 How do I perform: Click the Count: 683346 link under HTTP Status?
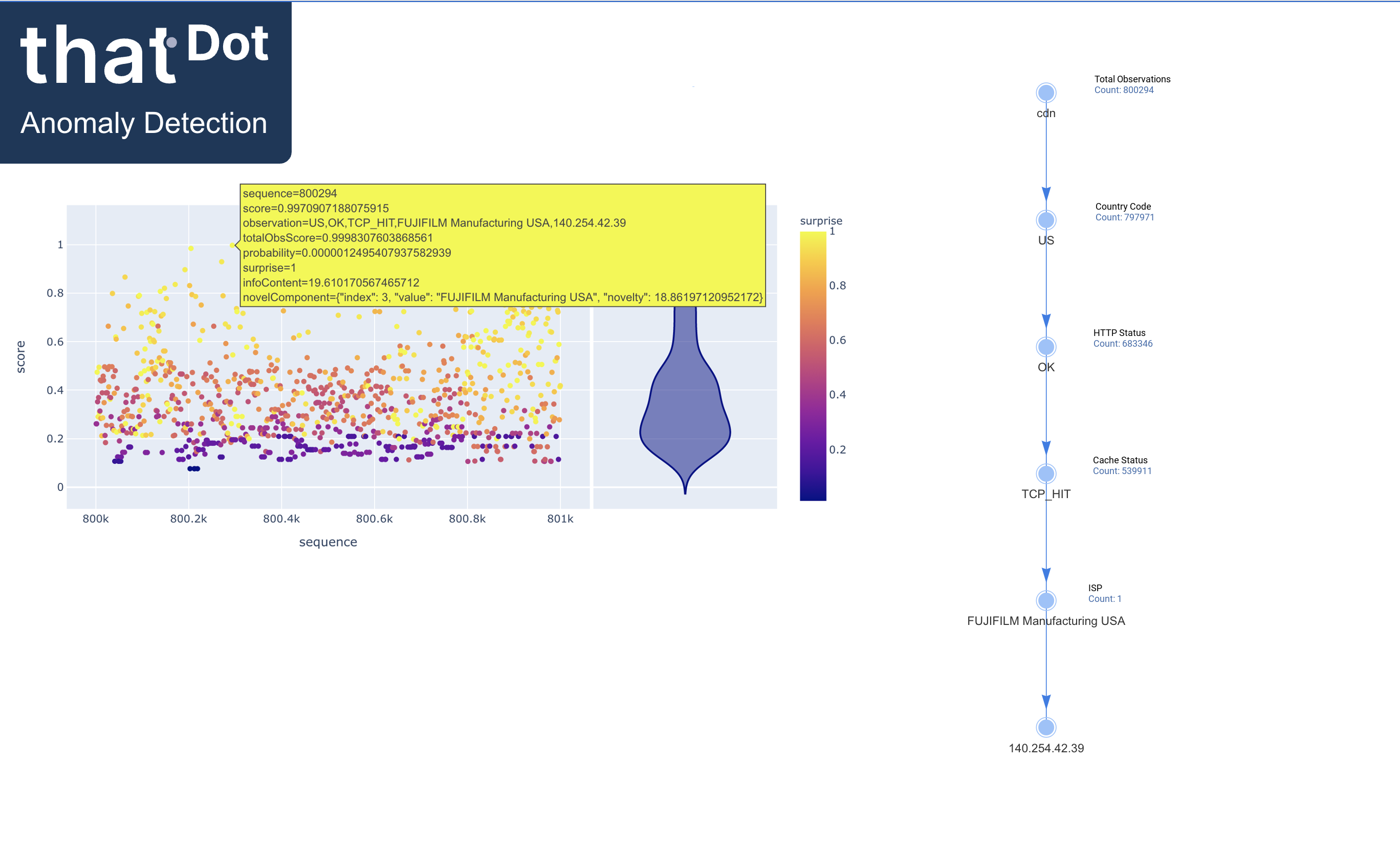point(1123,344)
